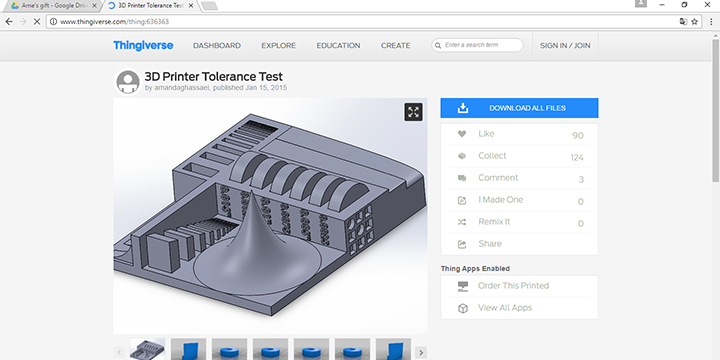Click the download arrow icon on the blue button
720x360 pixels.
[x=463, y=108]
